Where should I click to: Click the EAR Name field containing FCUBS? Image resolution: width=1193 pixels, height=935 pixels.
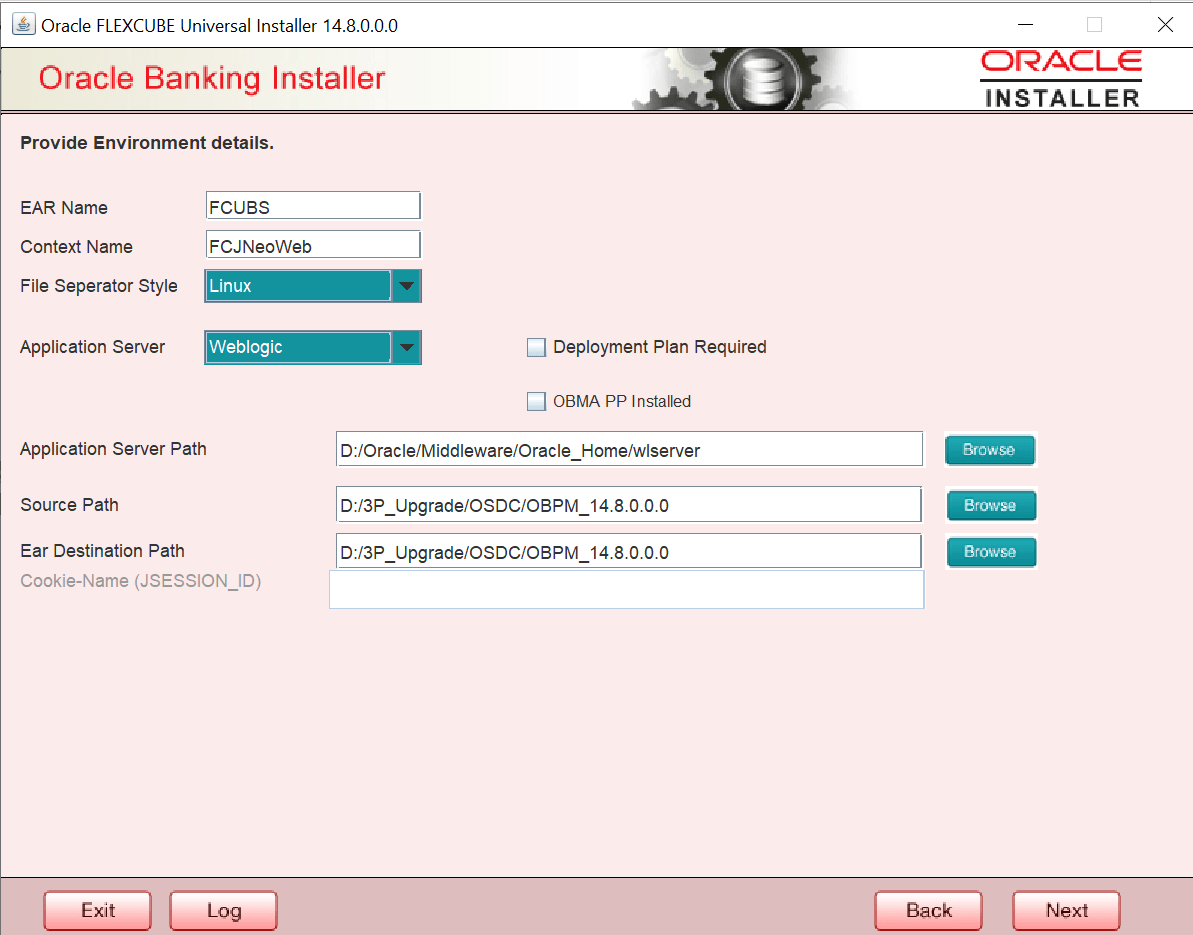[x=313, y=206]
